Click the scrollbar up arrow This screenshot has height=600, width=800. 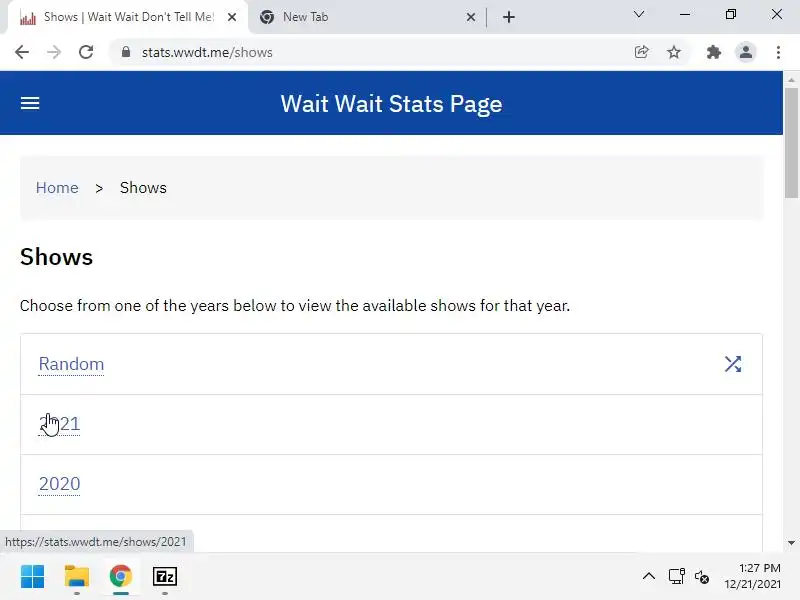pos(791,80)
